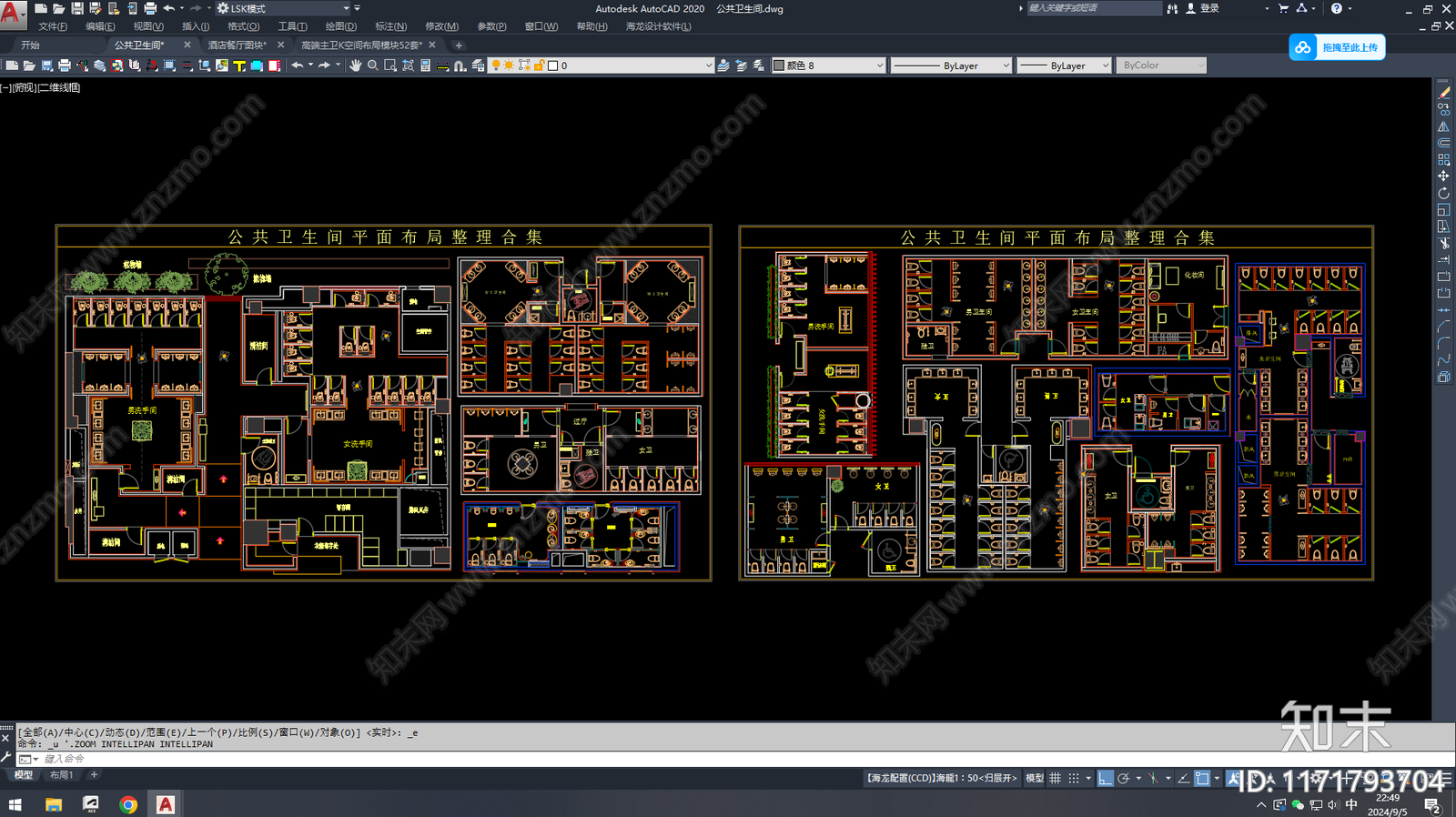Viewport: 1456px width, 817px height.
Task: Open the 绘图(D) menu
Action: click(x=340, y=26)
